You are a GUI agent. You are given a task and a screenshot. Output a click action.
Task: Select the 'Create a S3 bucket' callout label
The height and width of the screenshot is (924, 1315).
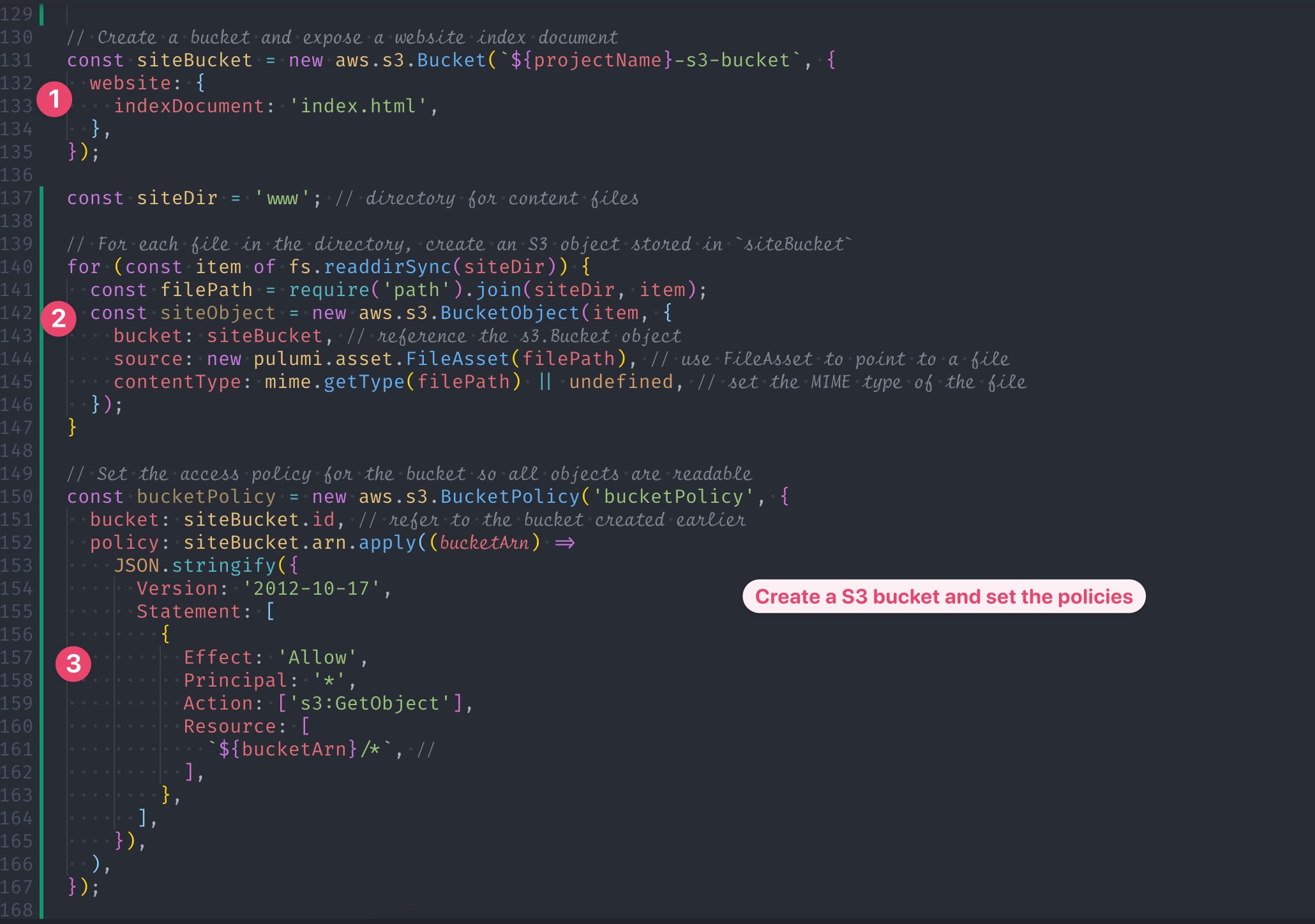[945, 596]
